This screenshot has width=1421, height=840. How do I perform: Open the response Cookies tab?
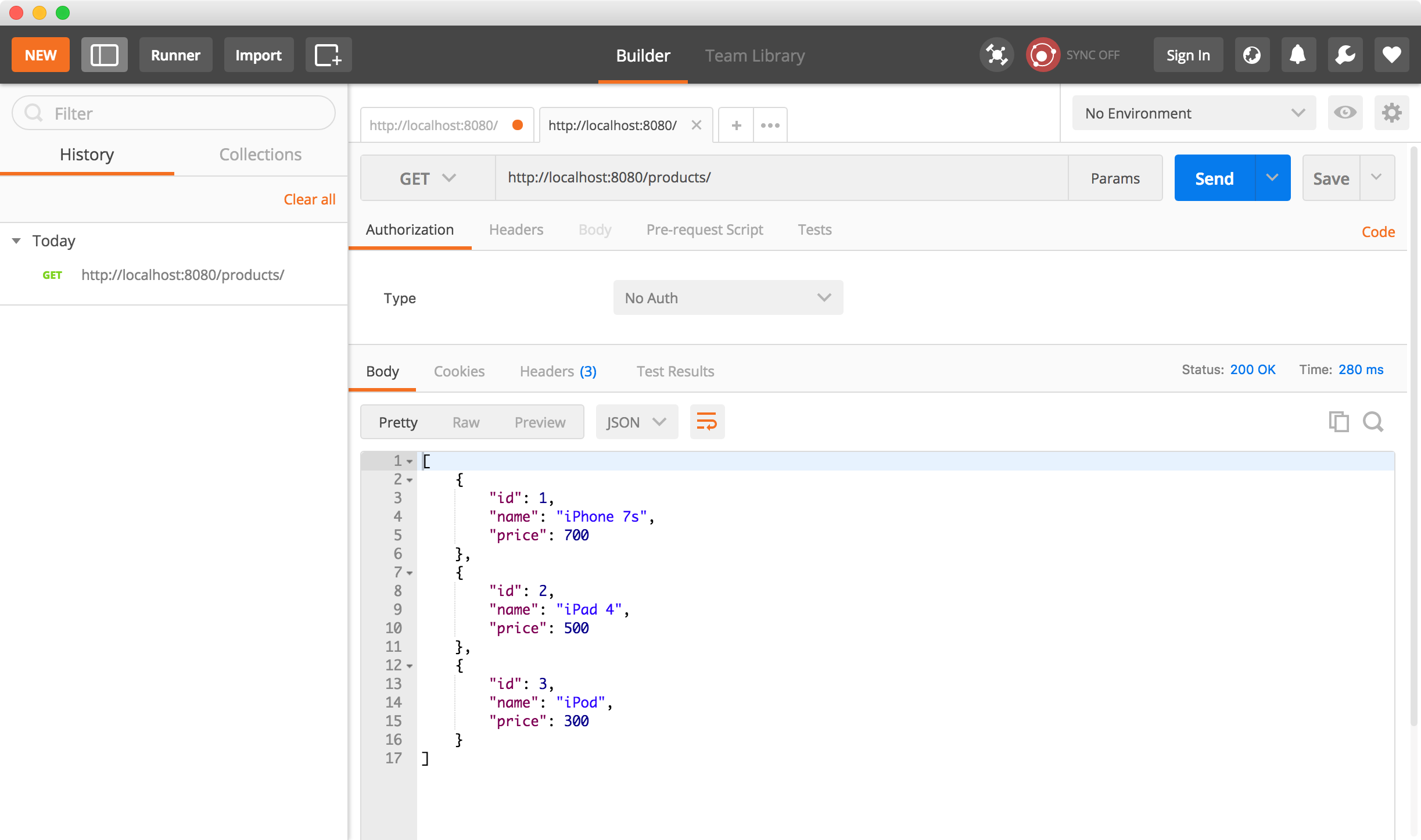click(x=459, y=371)
